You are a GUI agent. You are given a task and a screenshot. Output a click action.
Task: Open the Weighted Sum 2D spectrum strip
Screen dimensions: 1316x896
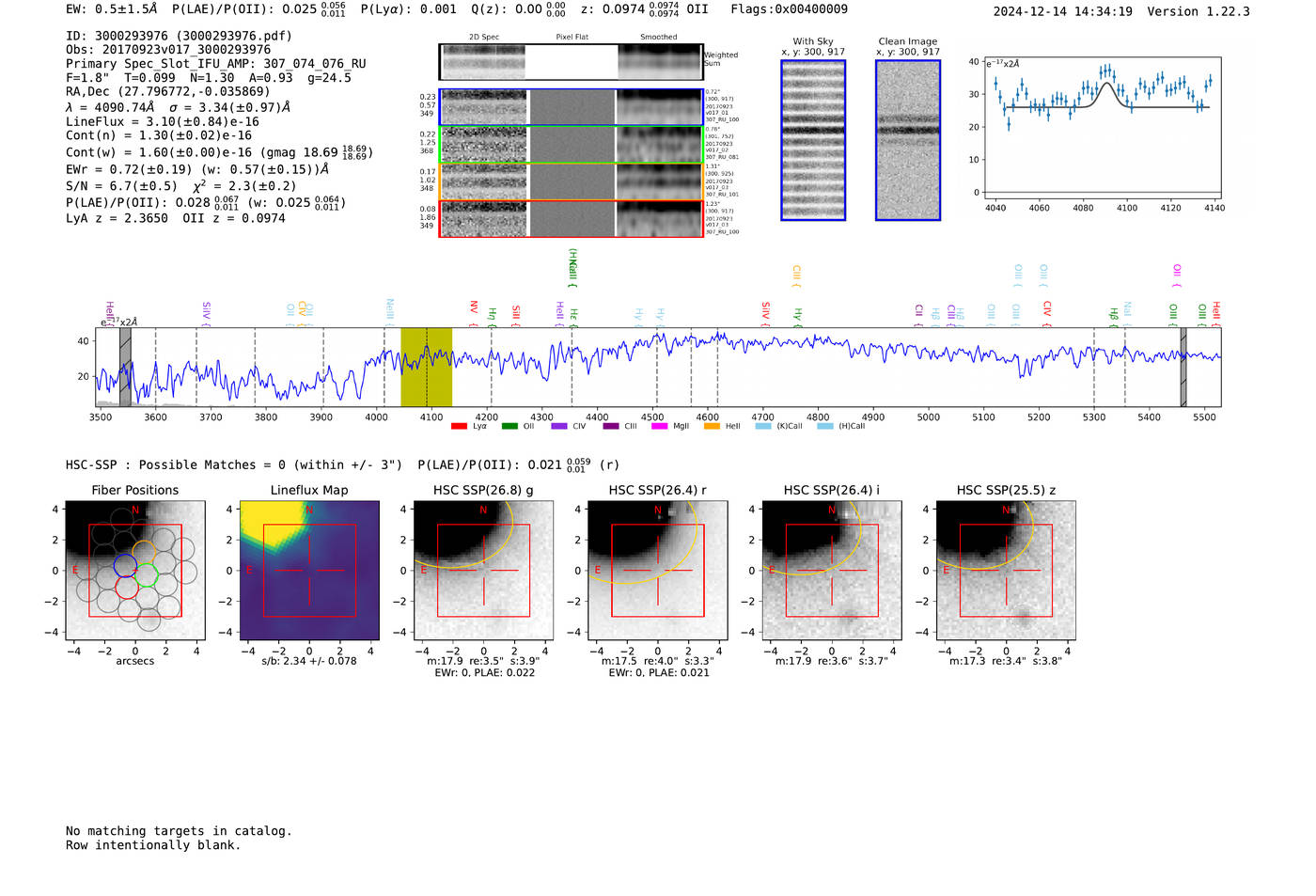click(x=571, y=62)
